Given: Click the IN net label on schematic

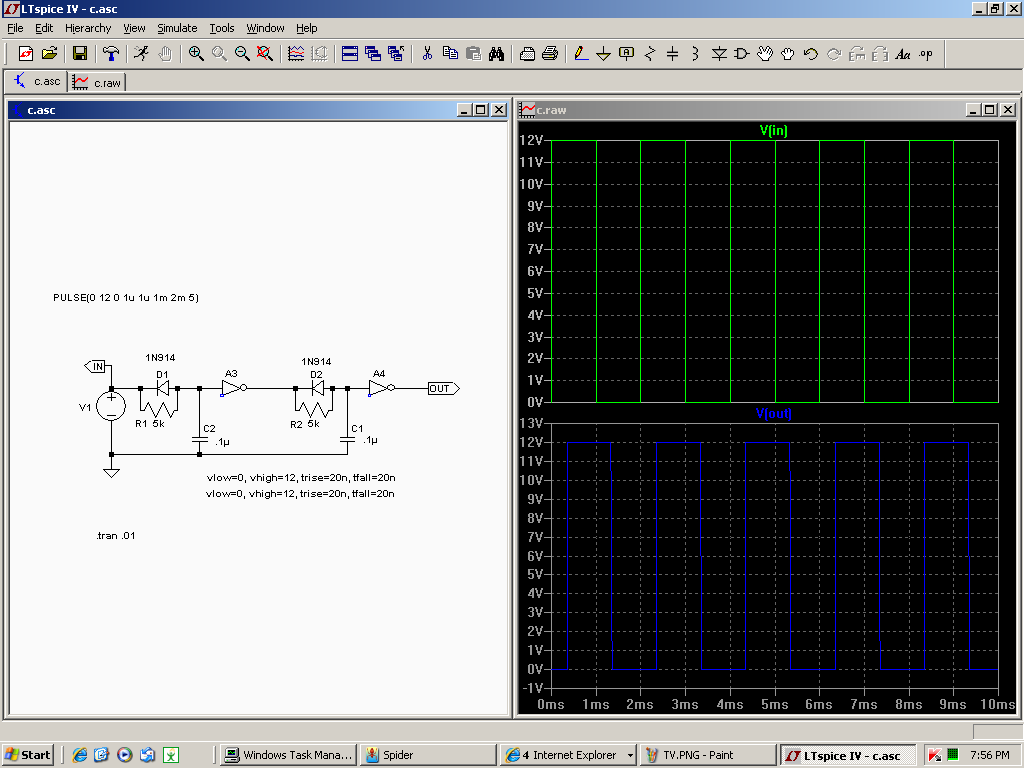Looking at the screenshot, I should 96,366.
